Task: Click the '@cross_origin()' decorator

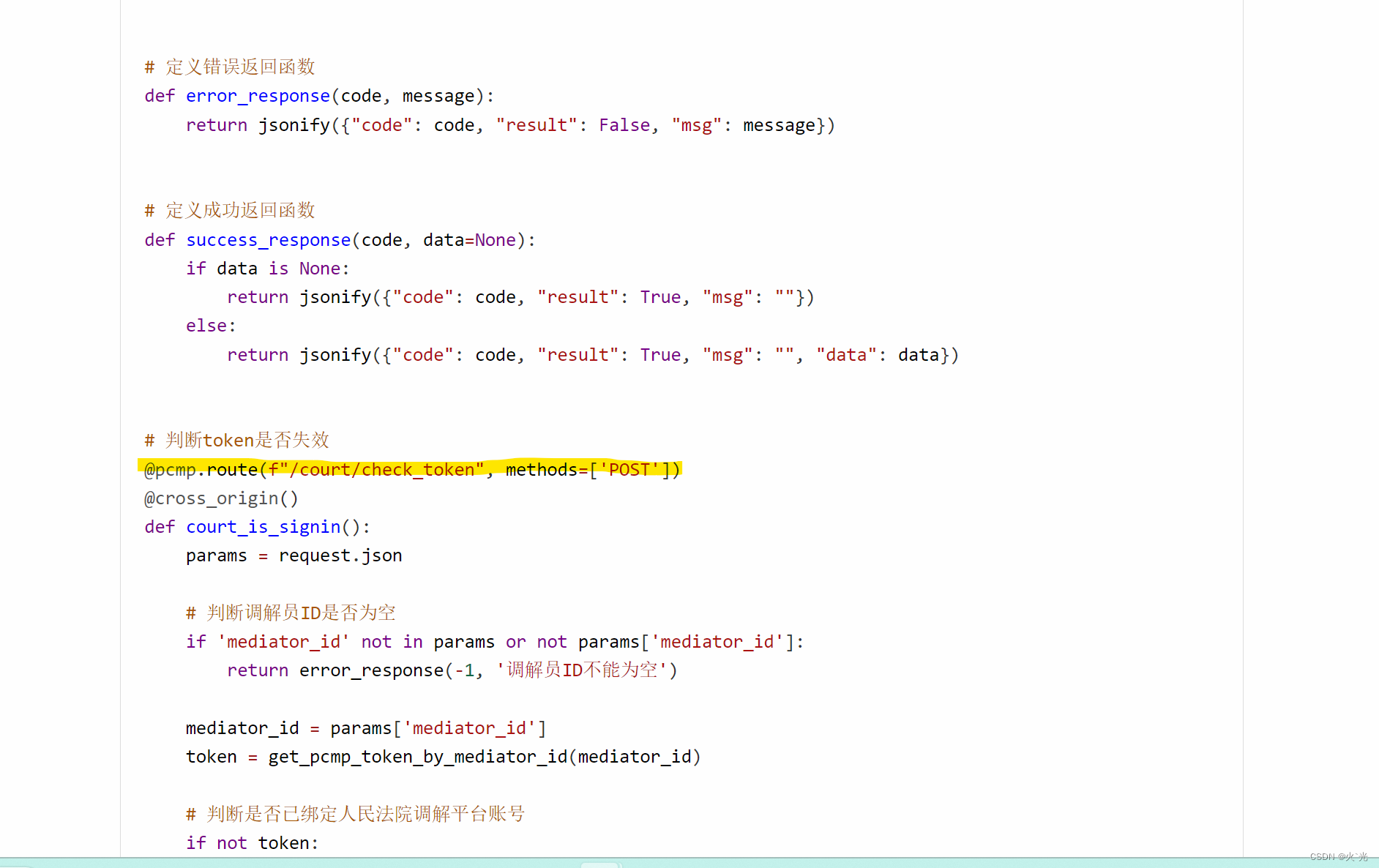Action: click(221, 498)
